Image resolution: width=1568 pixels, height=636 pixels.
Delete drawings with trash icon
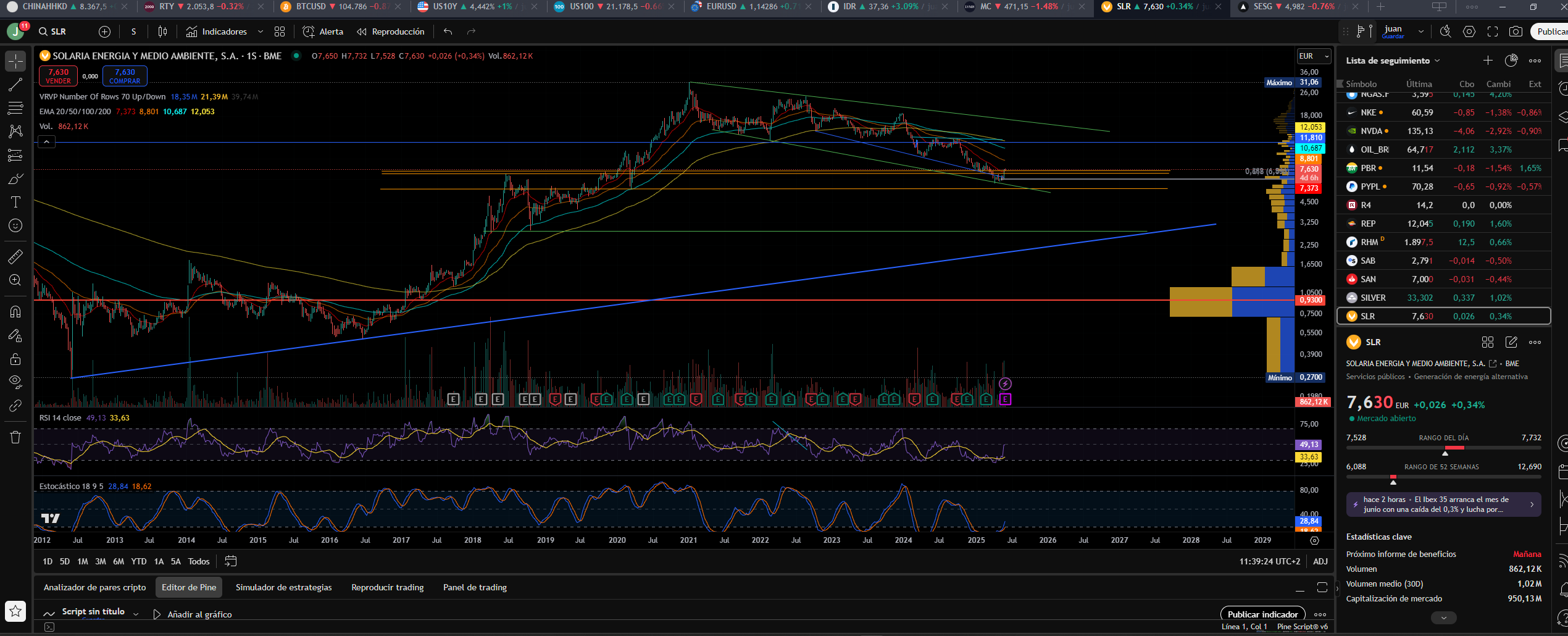(15, 437)
